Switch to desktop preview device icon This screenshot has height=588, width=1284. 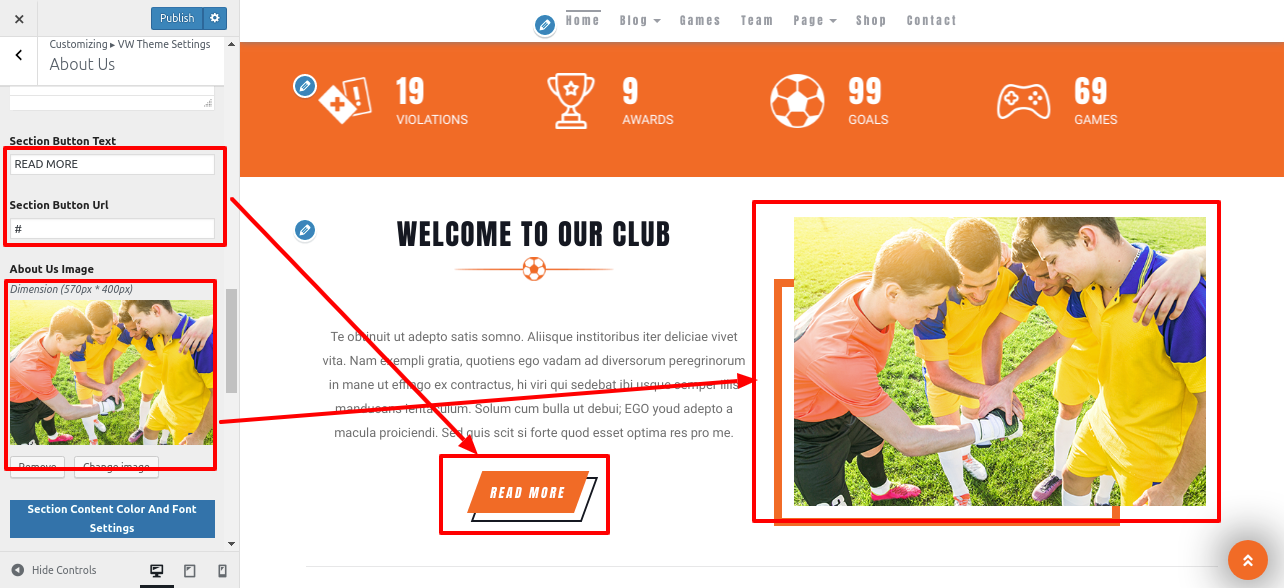pyautogui.click(x=157, y=570)
